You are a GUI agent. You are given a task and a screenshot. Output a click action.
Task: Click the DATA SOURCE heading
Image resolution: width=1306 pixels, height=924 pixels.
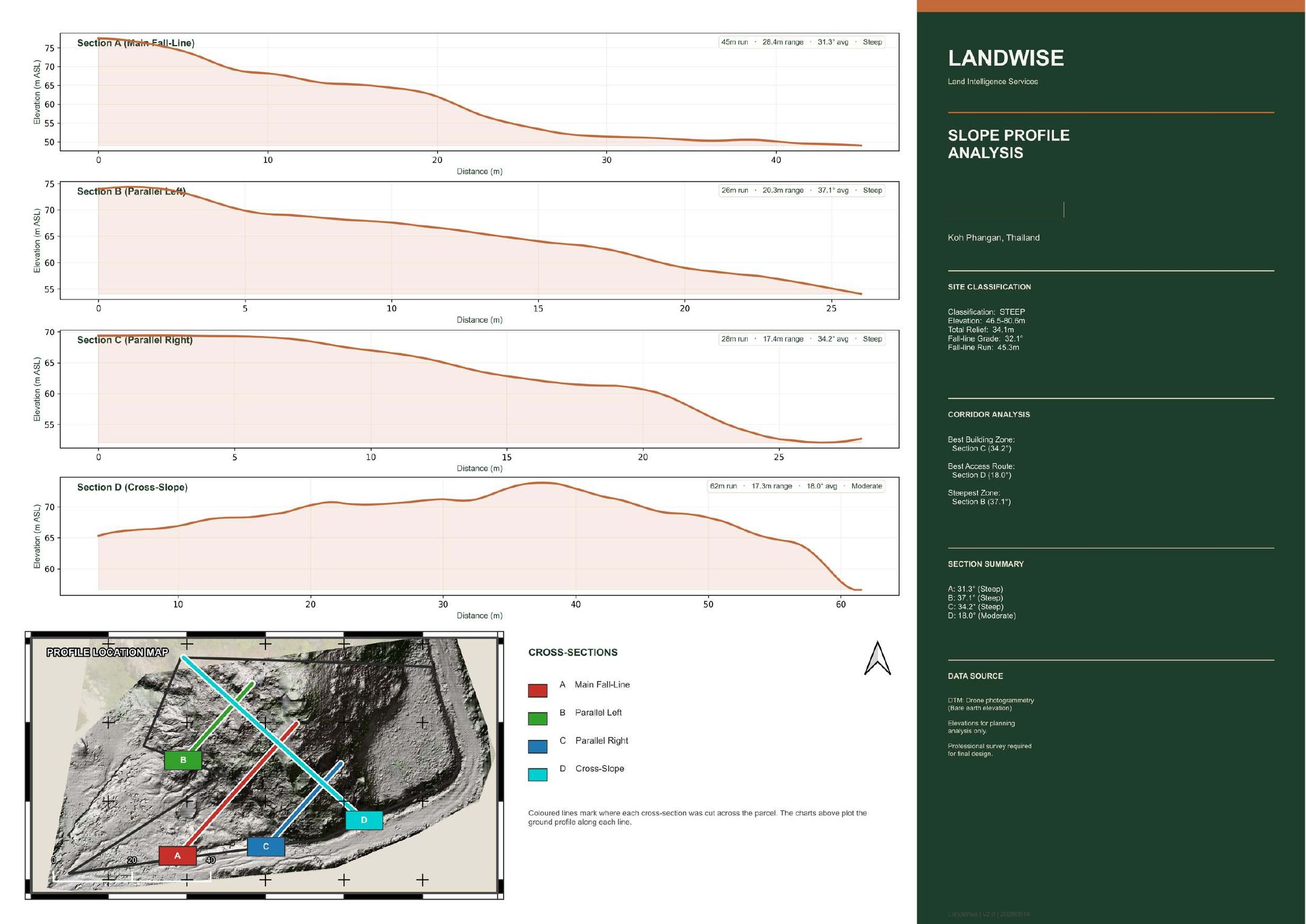click(x=975, y=676)
